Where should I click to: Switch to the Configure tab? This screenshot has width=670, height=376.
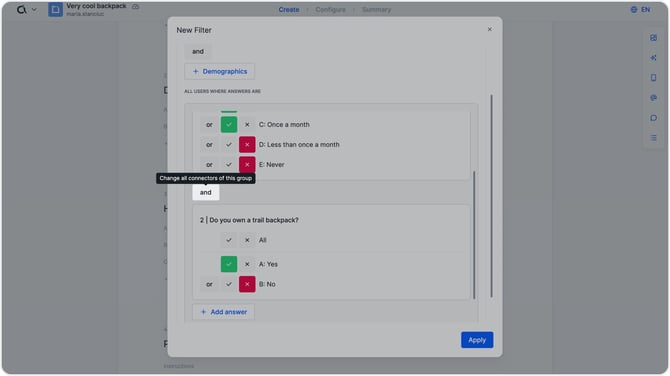tap(330, 9)
